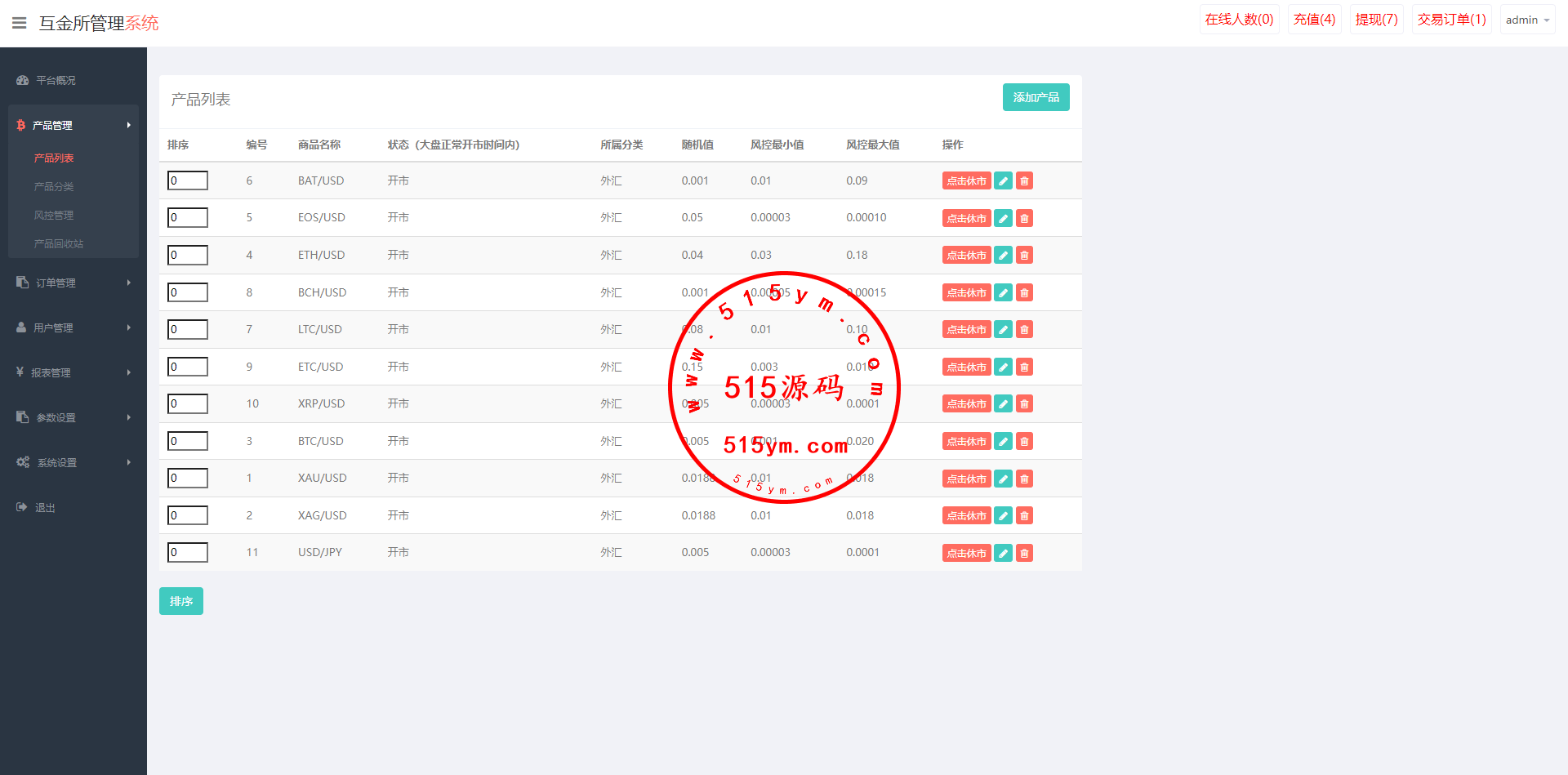This screenshot has width=1568, height=775.
Task: Toggle BAT/USD market closed with 点击休市
Action: [966, 181]
